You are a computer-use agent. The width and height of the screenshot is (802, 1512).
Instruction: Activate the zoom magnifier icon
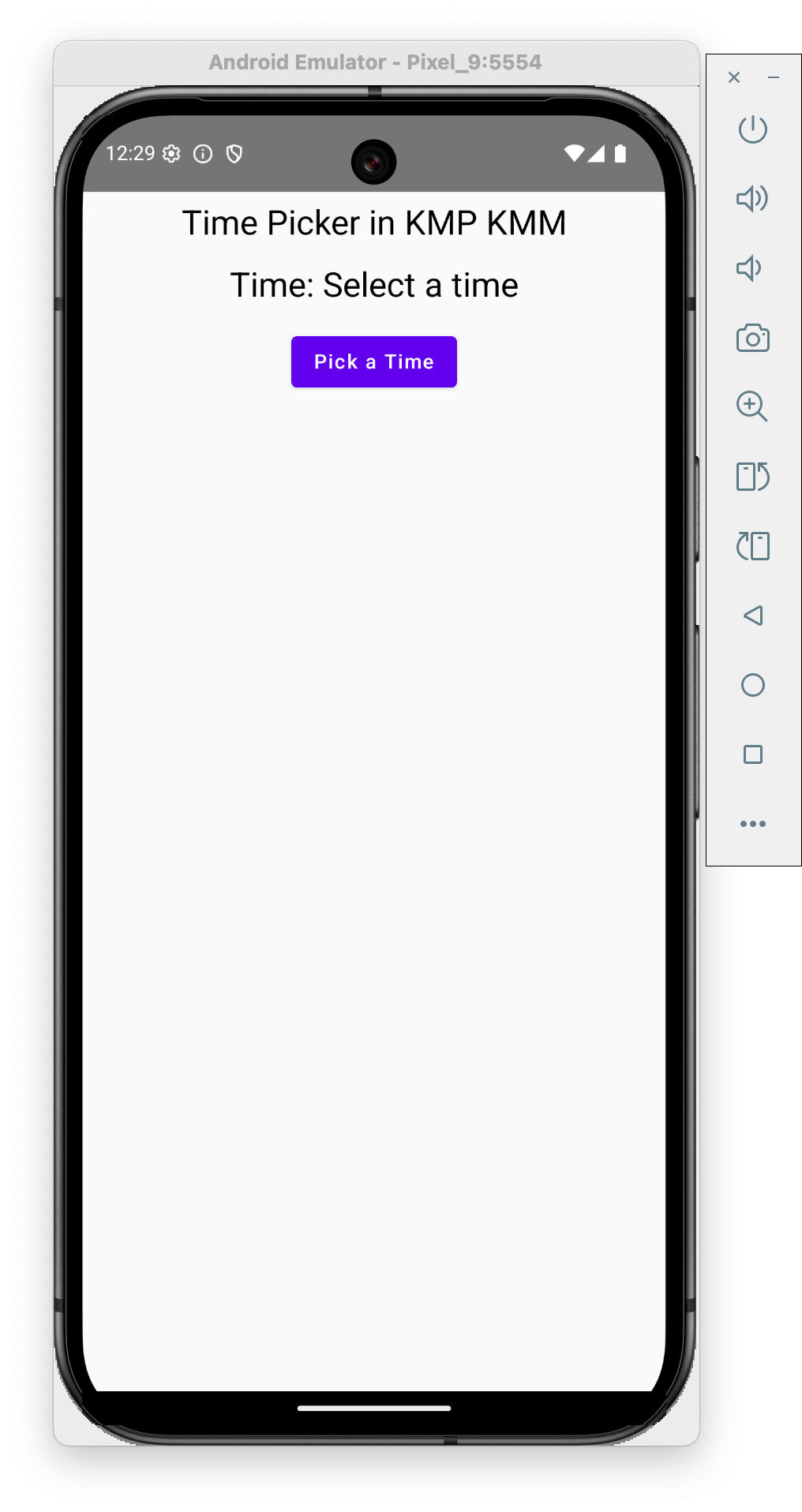[751, 406]
